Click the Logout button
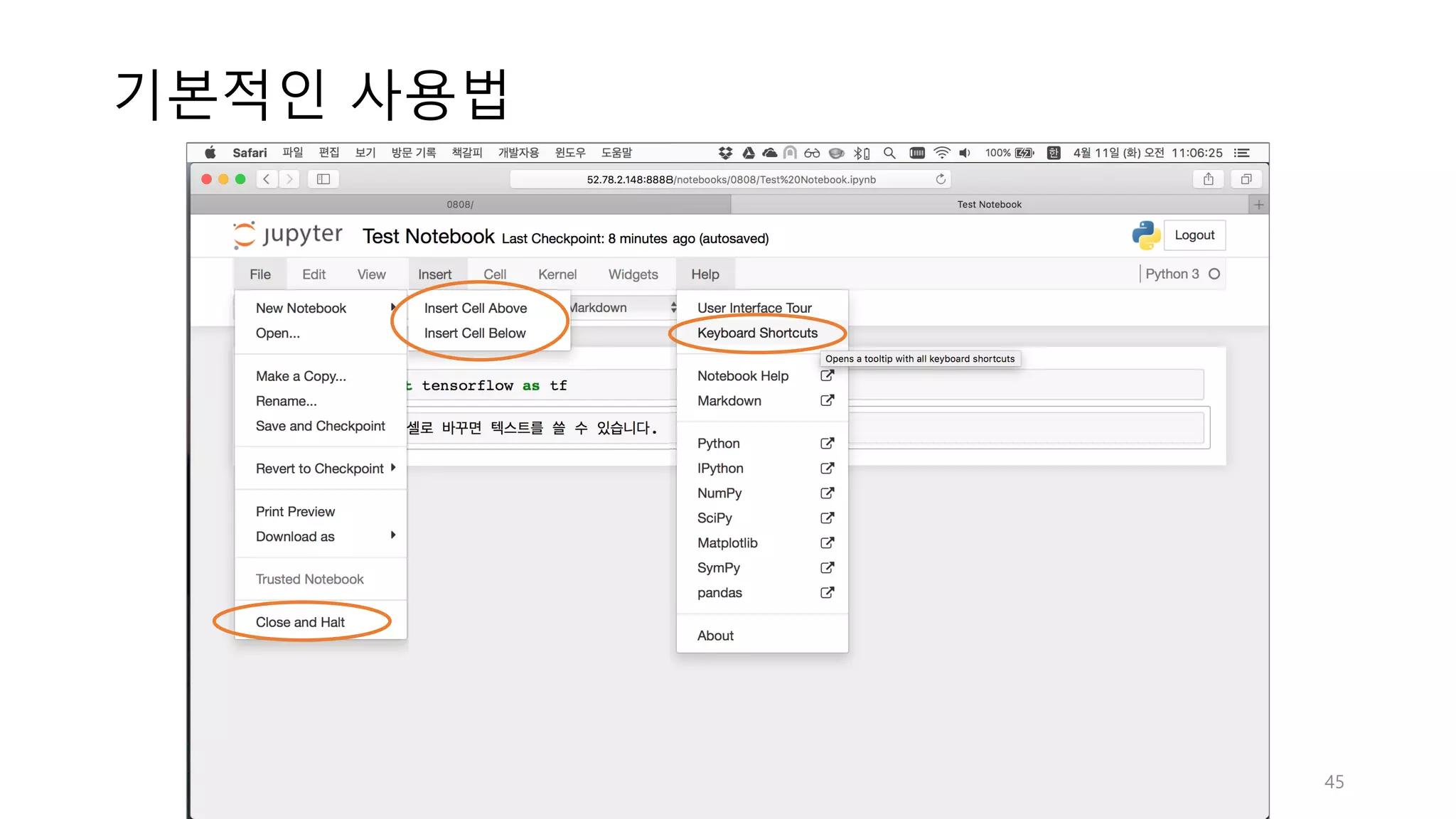Viewport: 1456px width, 819px height. pos(1194,235)
